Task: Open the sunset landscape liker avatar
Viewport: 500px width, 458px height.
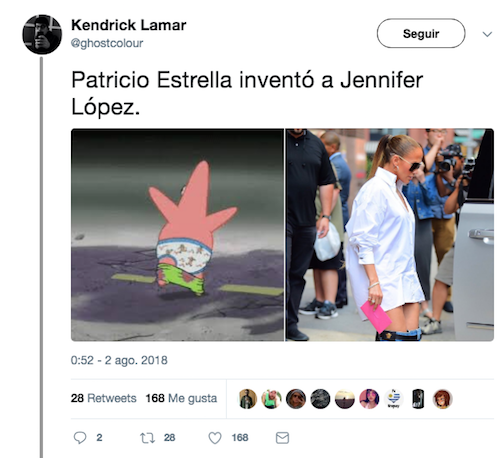Action: point(345,399)
